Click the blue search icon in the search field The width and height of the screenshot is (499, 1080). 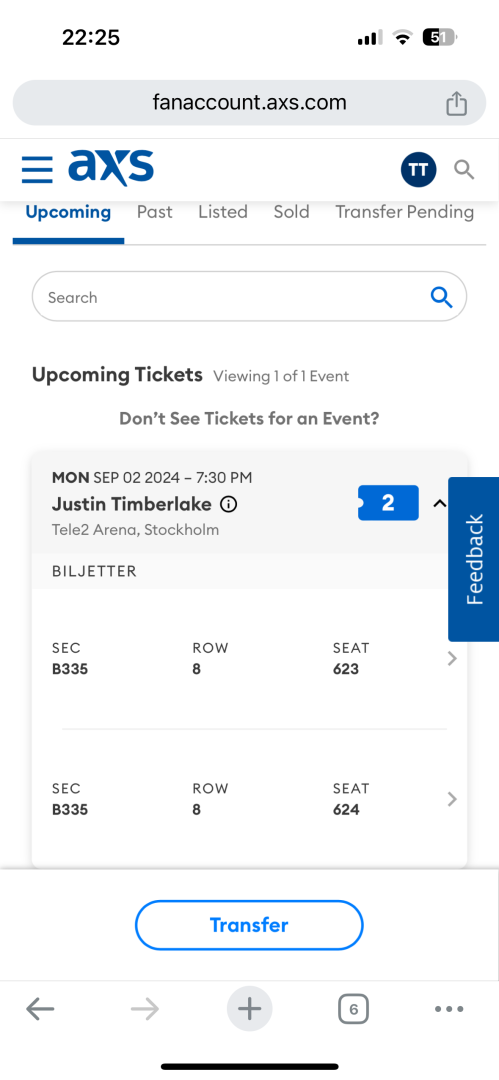[441, 298]
